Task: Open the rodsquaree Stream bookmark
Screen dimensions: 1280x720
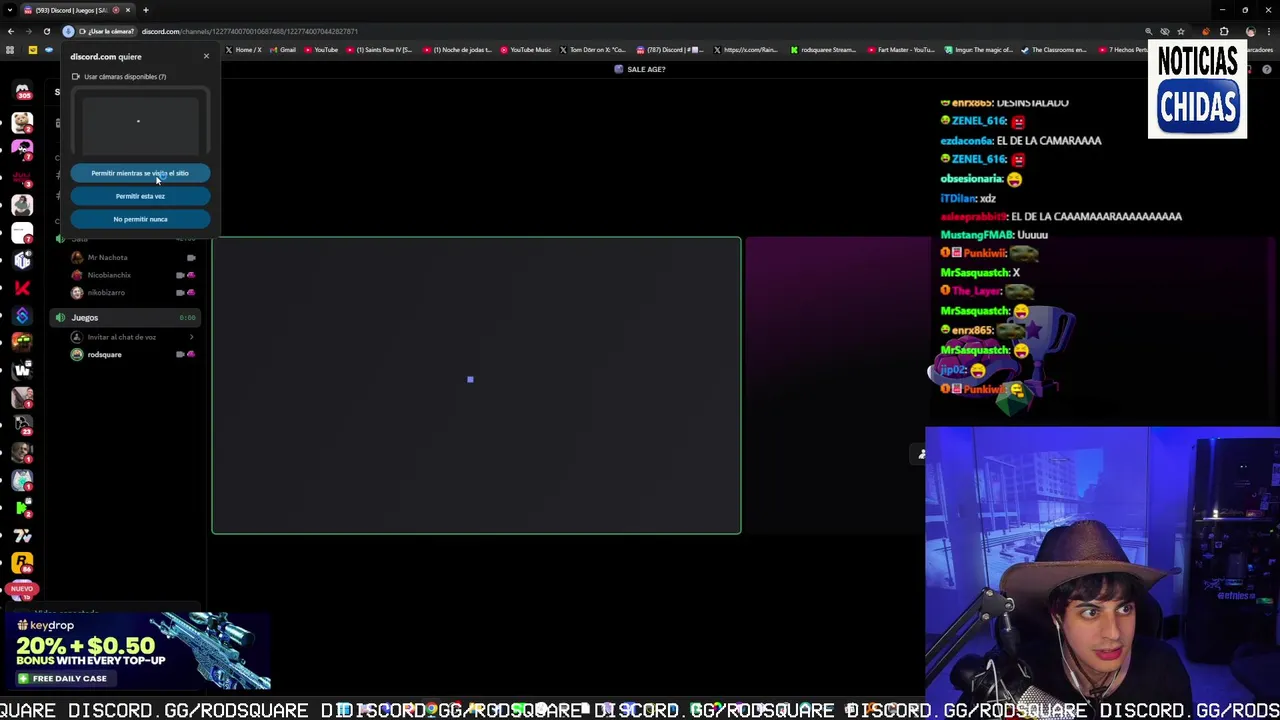Action: click(x=823, y=50)
